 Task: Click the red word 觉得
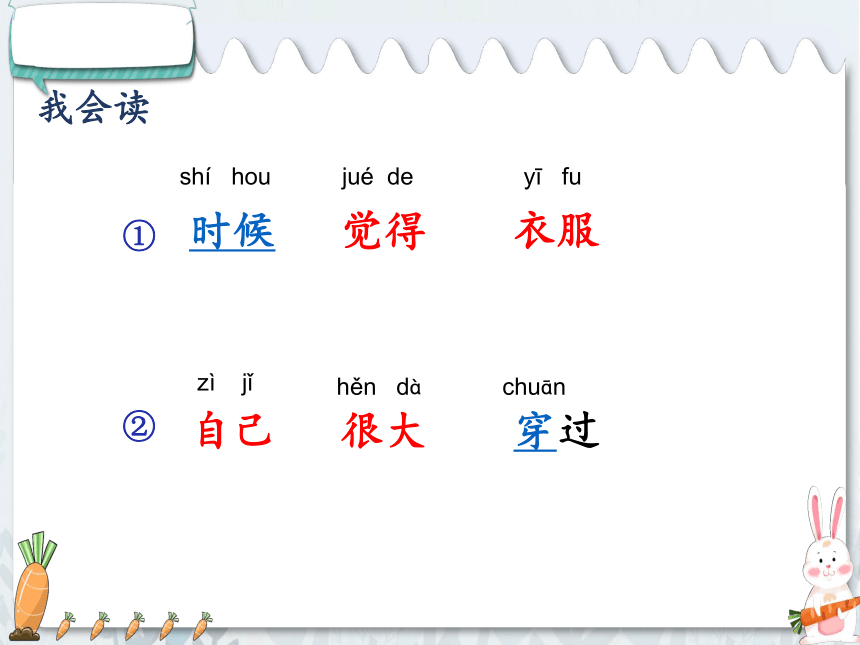pyautogui.click(x=384, y=230)
